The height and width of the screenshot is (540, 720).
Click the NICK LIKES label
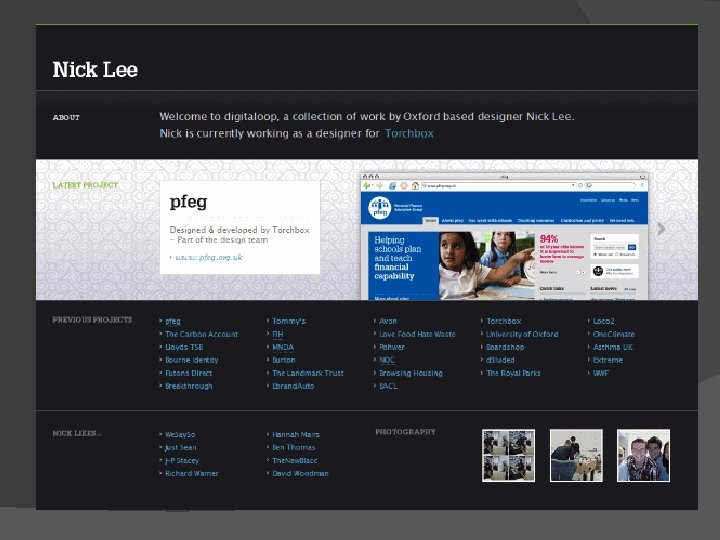pyautogui.click(x=77, y=433)
